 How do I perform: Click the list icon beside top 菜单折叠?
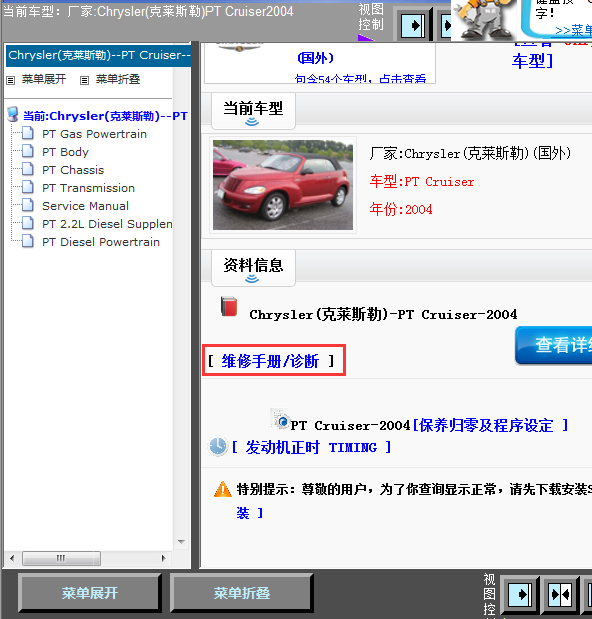coord(84,81)
